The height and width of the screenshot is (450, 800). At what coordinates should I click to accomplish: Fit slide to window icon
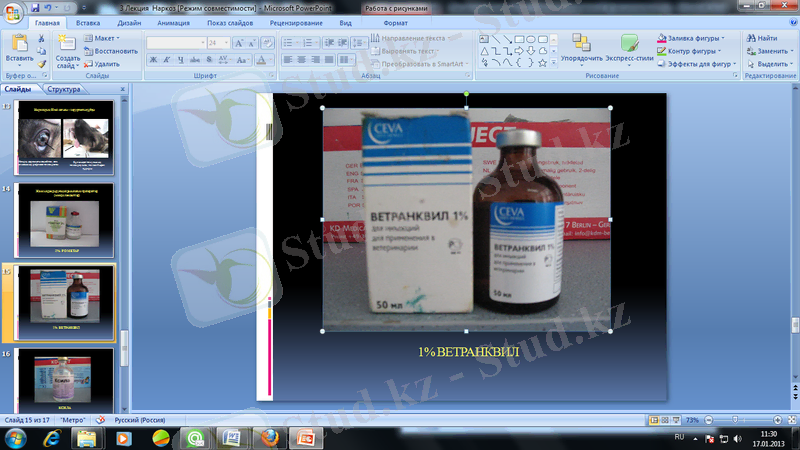tap(792, 420)
